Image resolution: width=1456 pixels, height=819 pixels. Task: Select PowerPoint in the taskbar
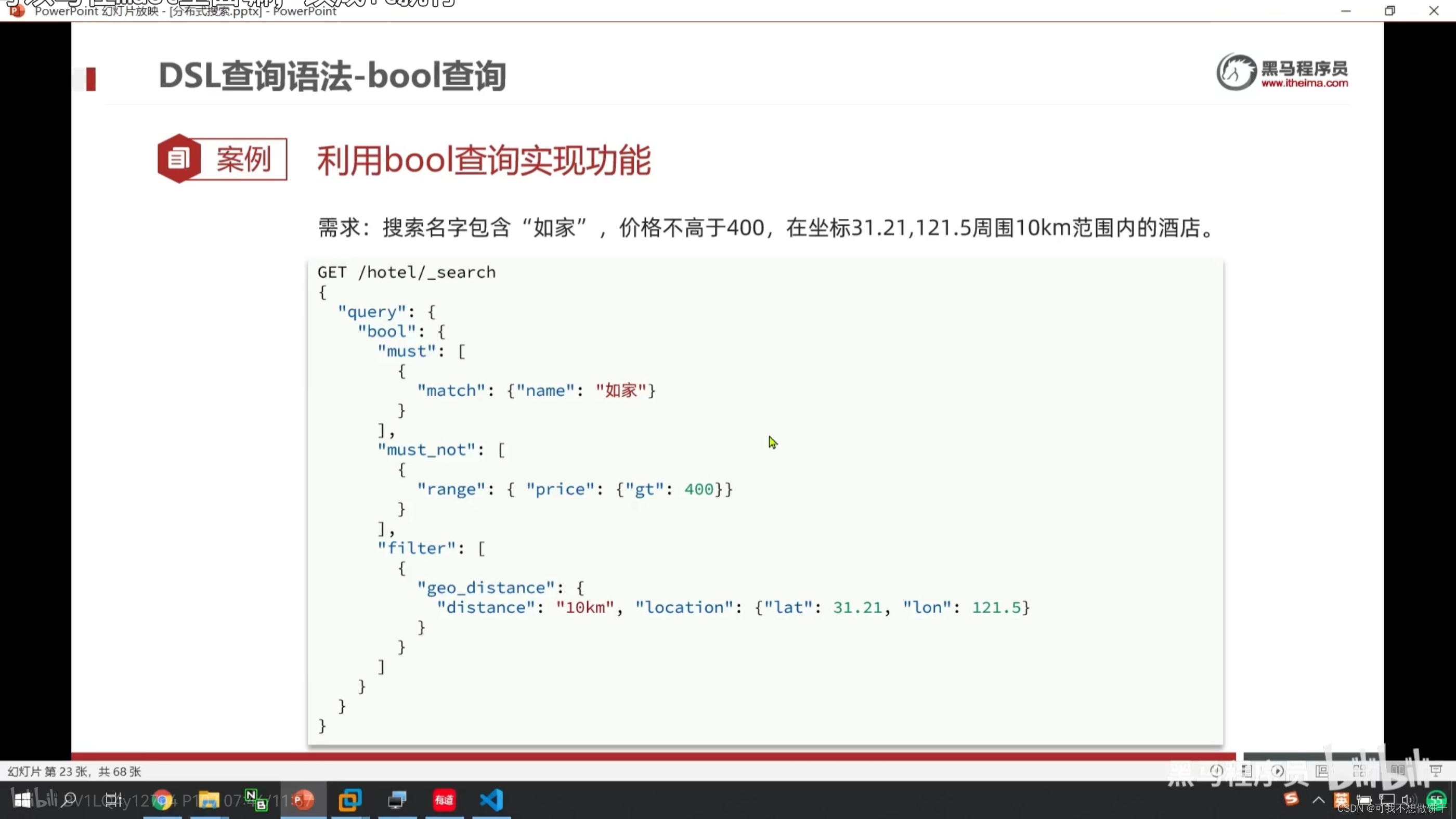[304, 800]
